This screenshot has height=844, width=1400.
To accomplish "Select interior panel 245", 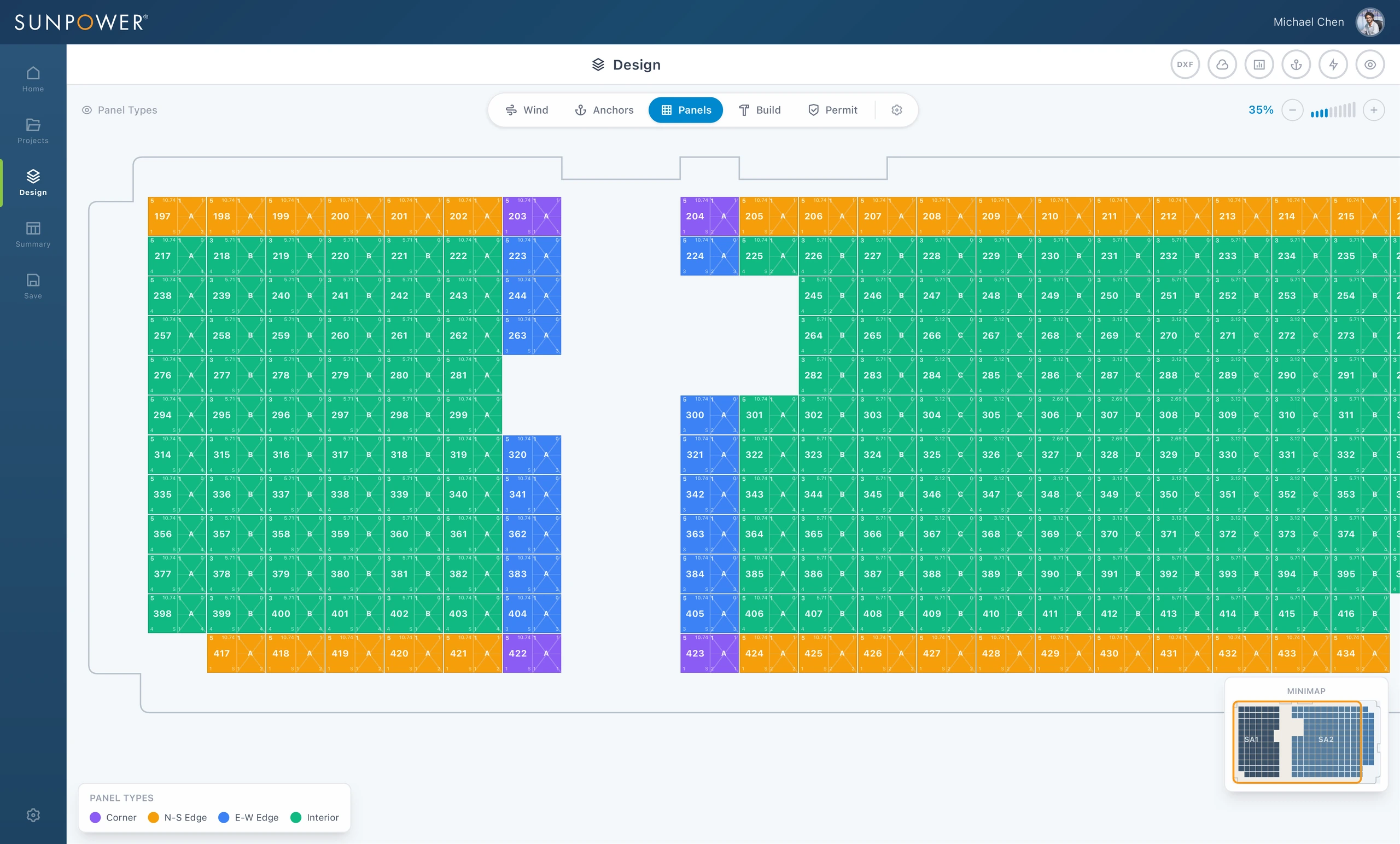I will (x=828, y=295).
